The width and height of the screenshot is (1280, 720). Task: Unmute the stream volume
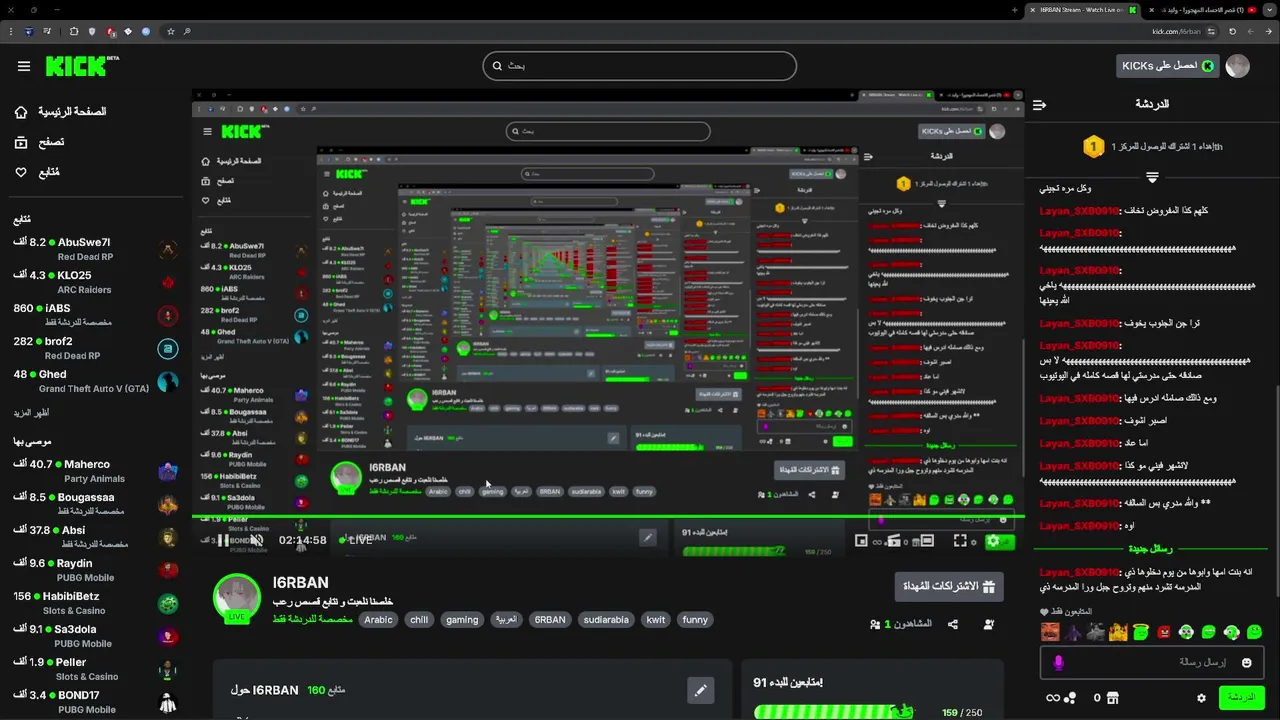pyautogui.click(x=256, y=540)
